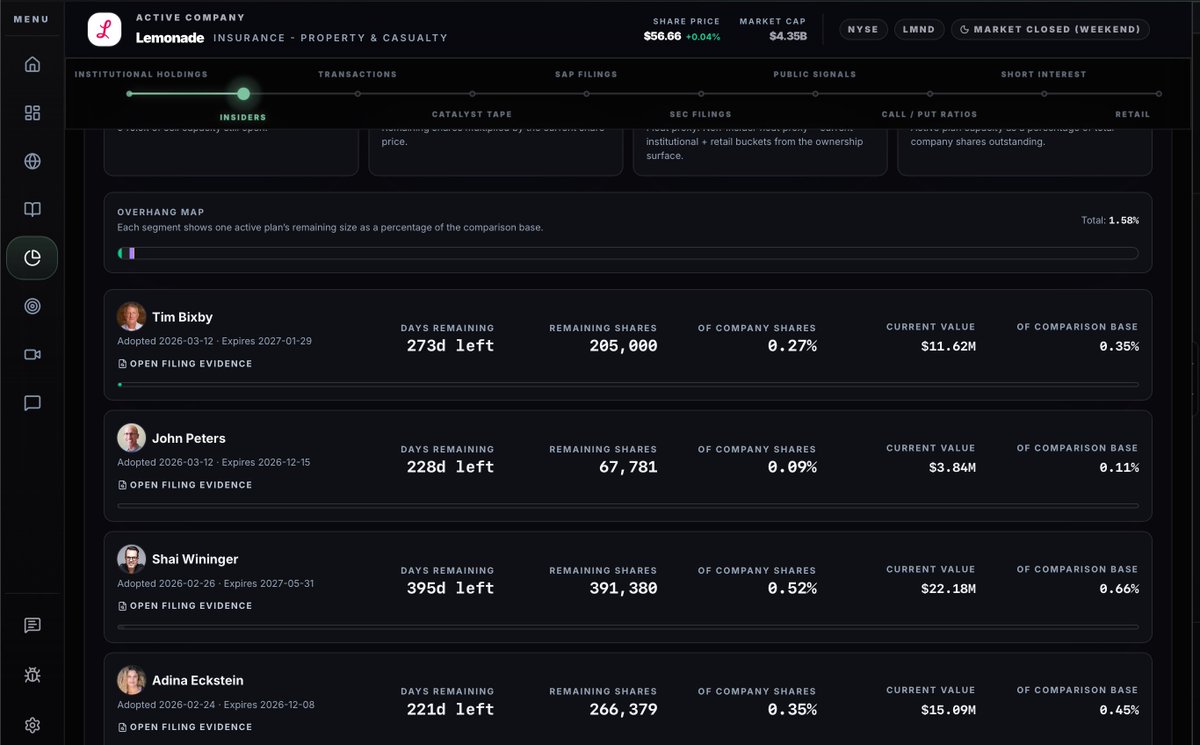
Task: Click the market cap $4.35B value
Action: point(789,36)
